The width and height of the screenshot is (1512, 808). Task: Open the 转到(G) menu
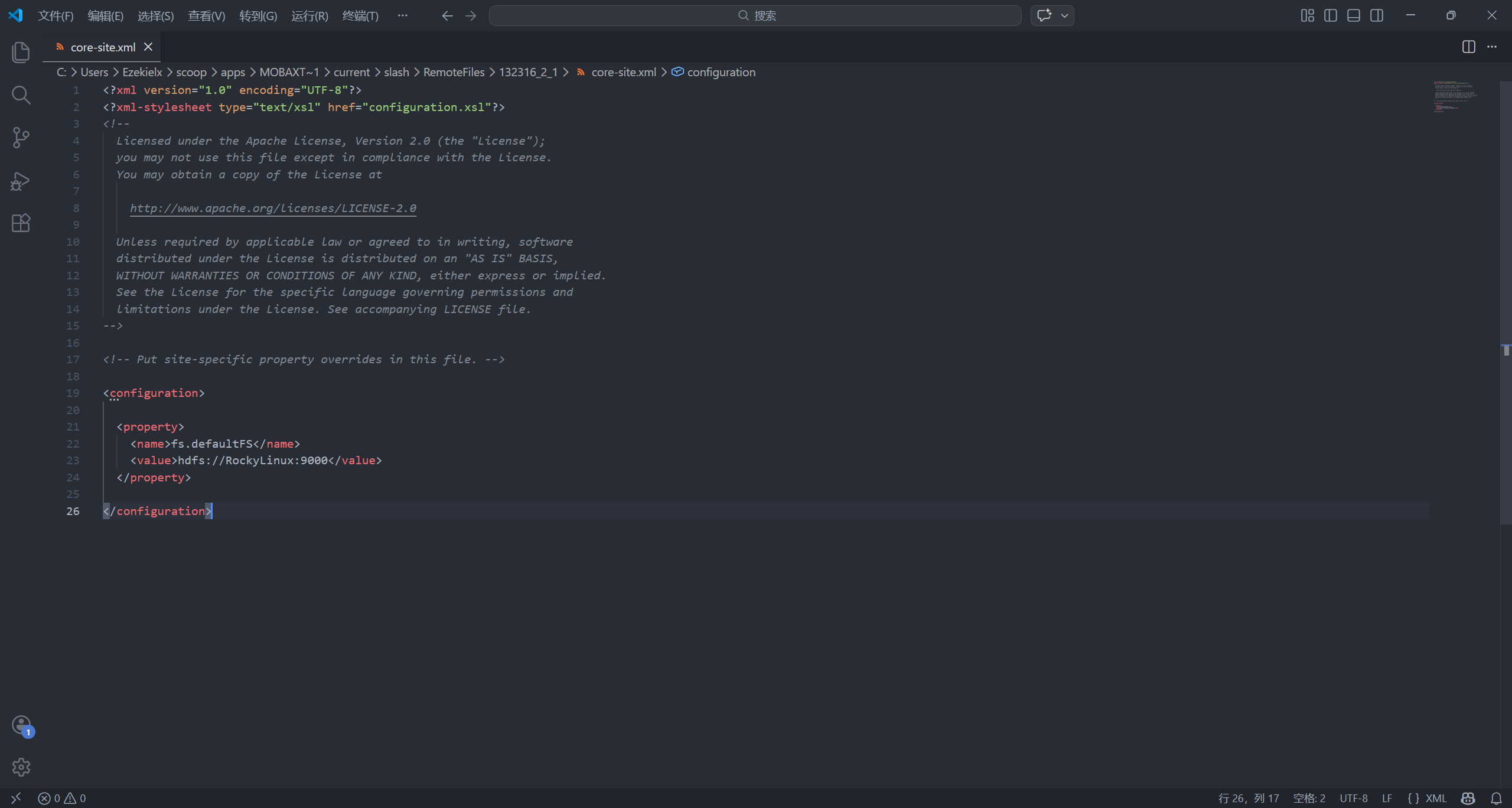pos(258,16)
